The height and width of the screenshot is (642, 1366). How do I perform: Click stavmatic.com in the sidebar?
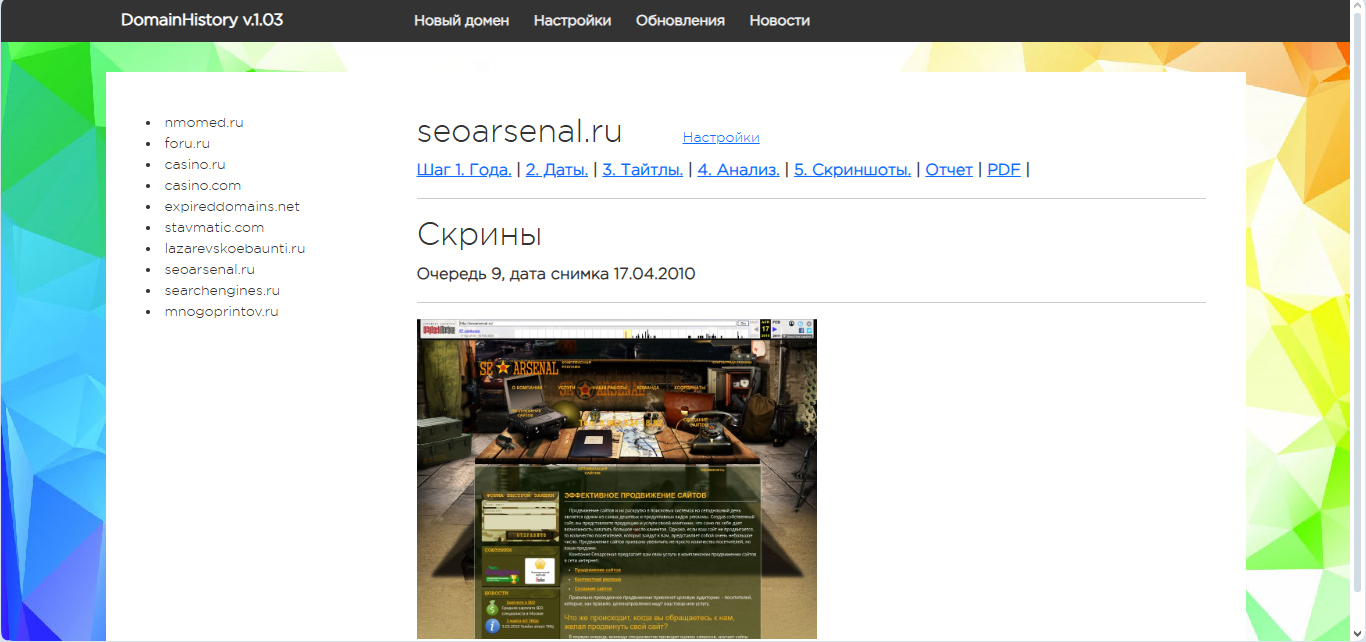pyautogui.click(x=214, y=228)
